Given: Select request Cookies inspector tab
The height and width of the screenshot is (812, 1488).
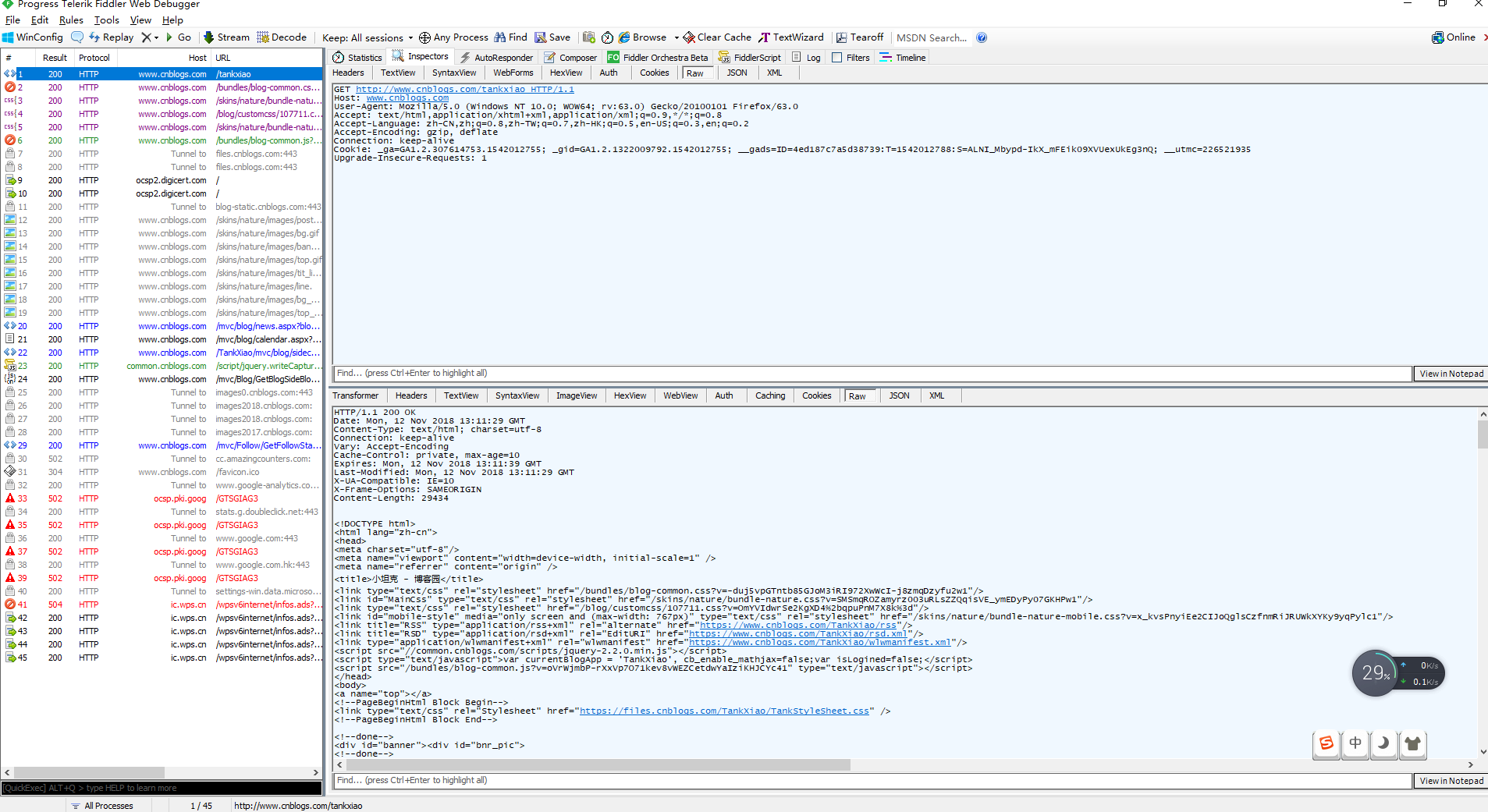Looking at the screenshot, I should click(x=655, y=73).
